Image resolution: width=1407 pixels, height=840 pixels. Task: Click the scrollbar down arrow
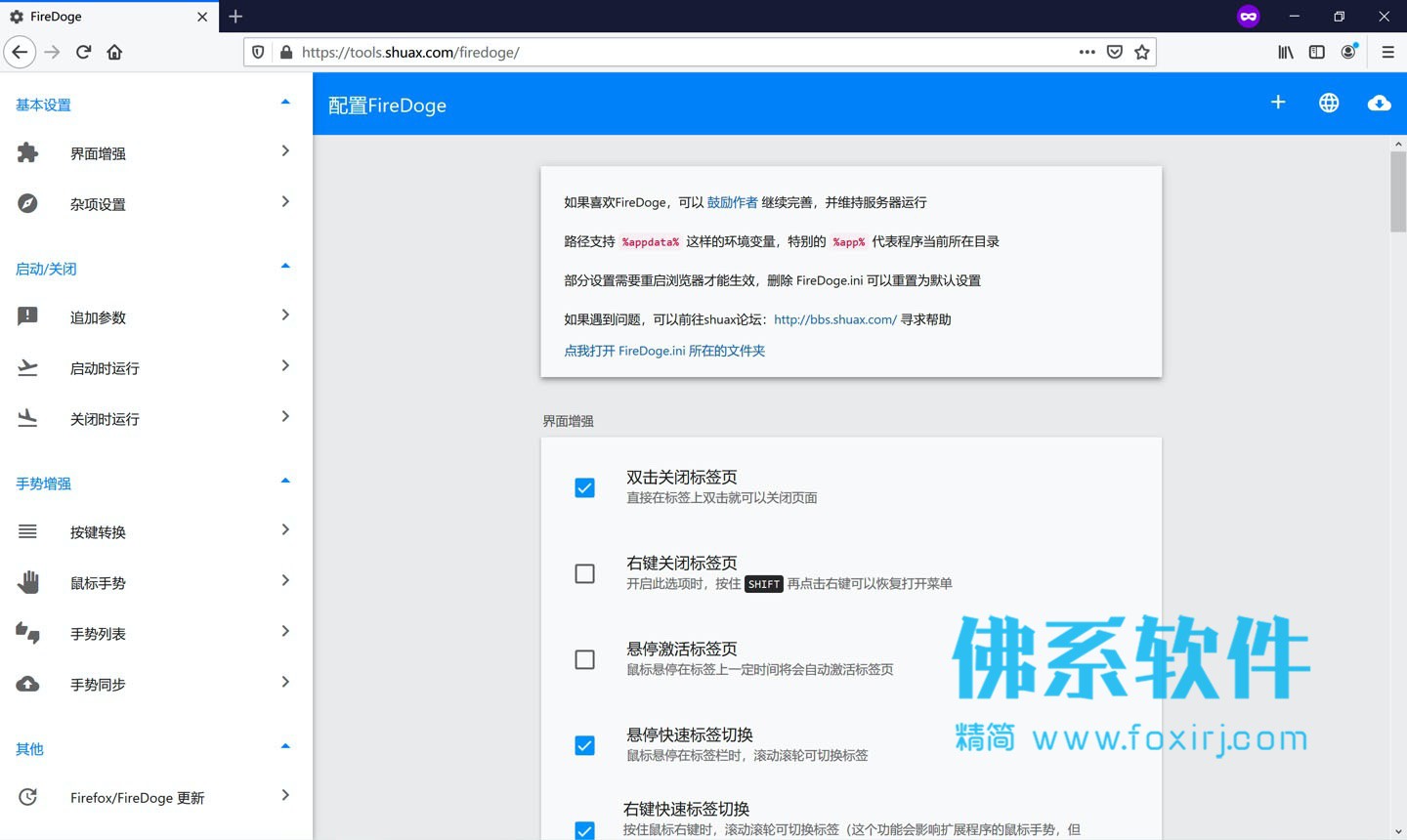(1398, 831)
